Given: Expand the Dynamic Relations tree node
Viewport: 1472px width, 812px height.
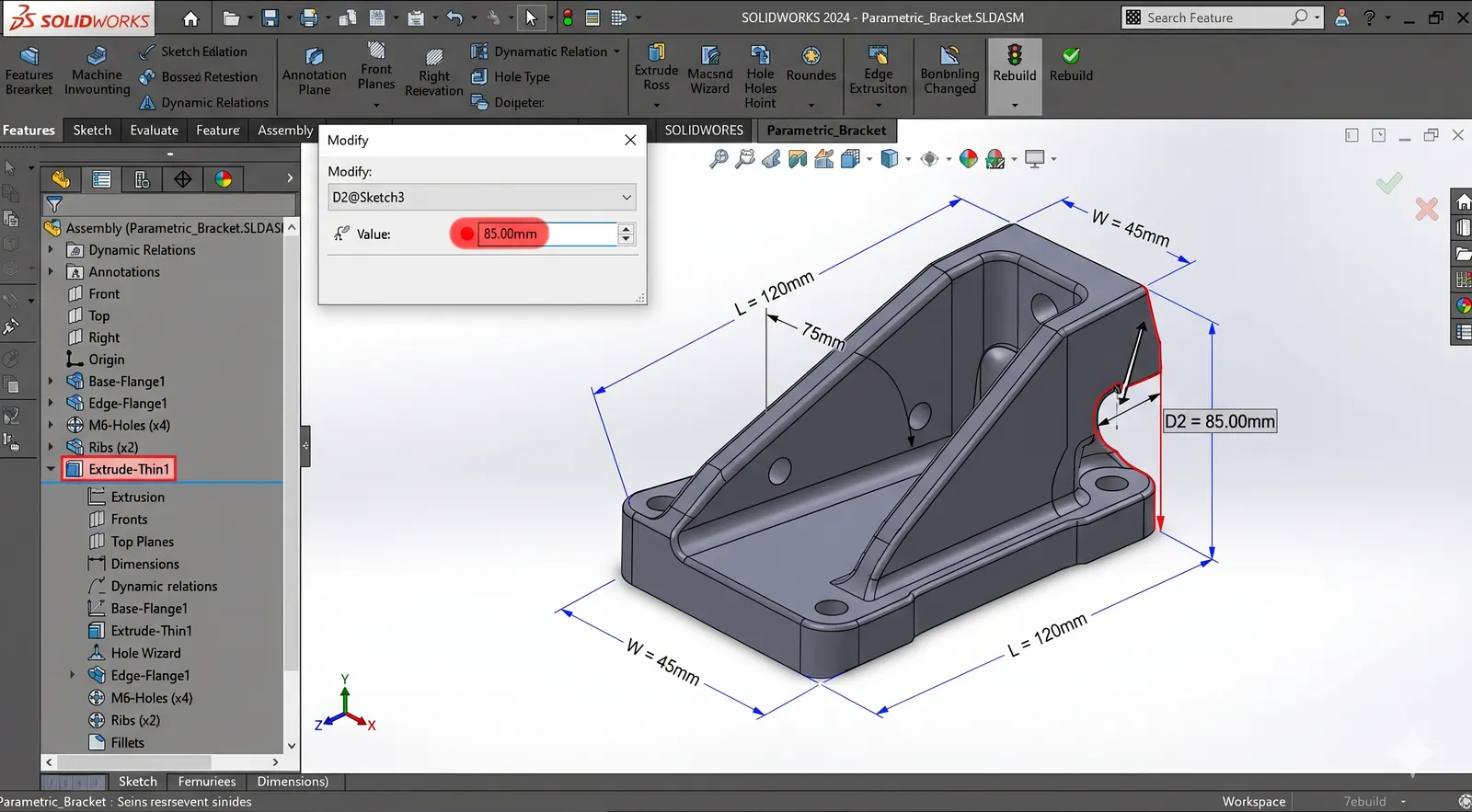Looking at the screenshot, I should 51,250.
